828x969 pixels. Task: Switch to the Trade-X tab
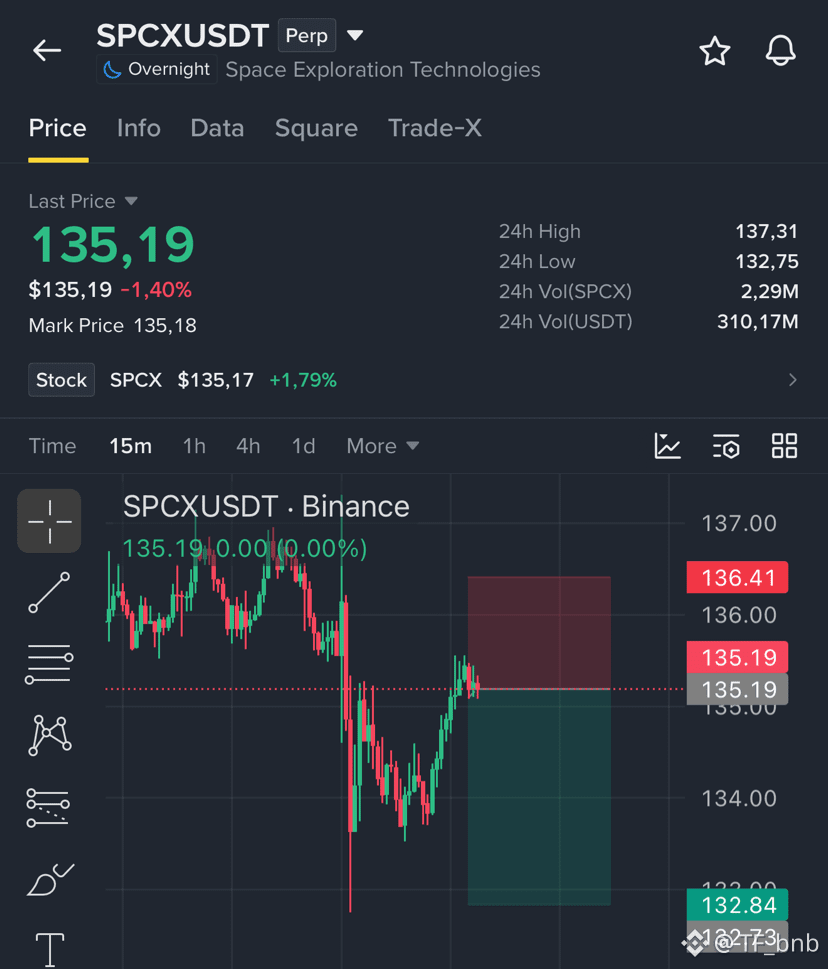[434, 129]
